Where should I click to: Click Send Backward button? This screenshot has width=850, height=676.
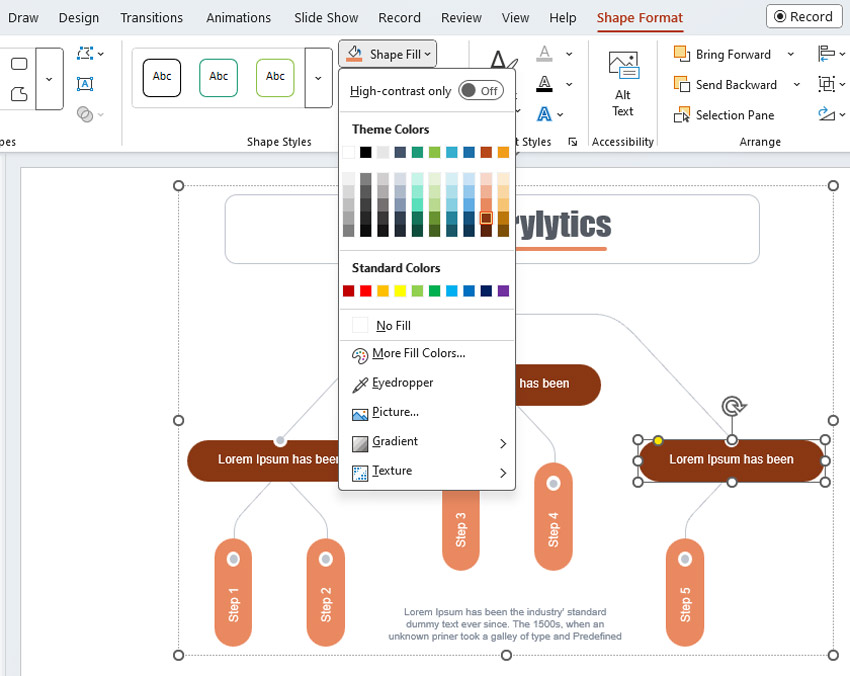tap(725, 85)
